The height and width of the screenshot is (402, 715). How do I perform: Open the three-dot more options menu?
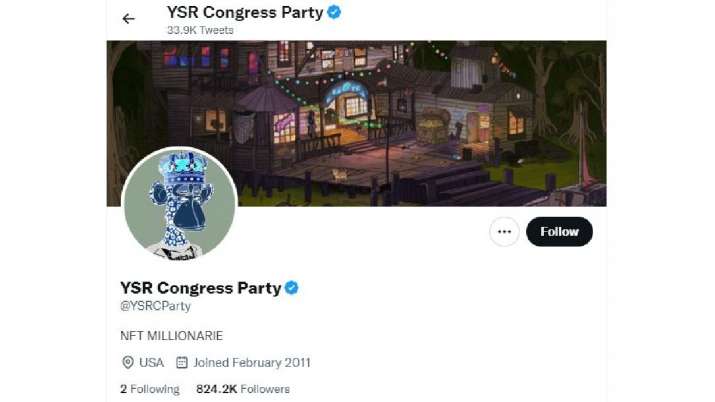[504, 232]
